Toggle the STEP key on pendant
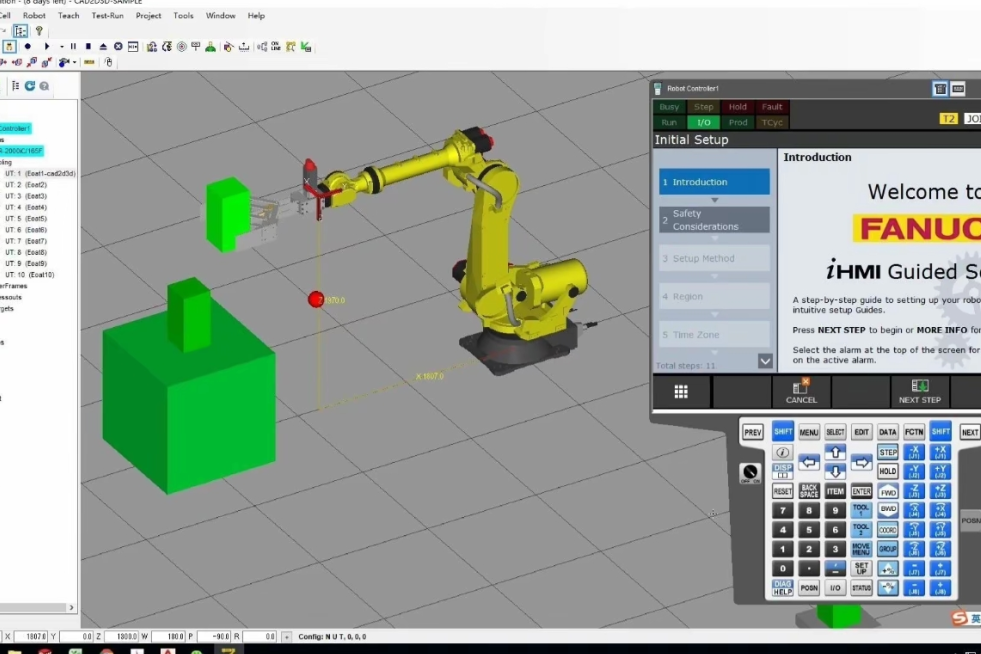 (x=887, y=452)
